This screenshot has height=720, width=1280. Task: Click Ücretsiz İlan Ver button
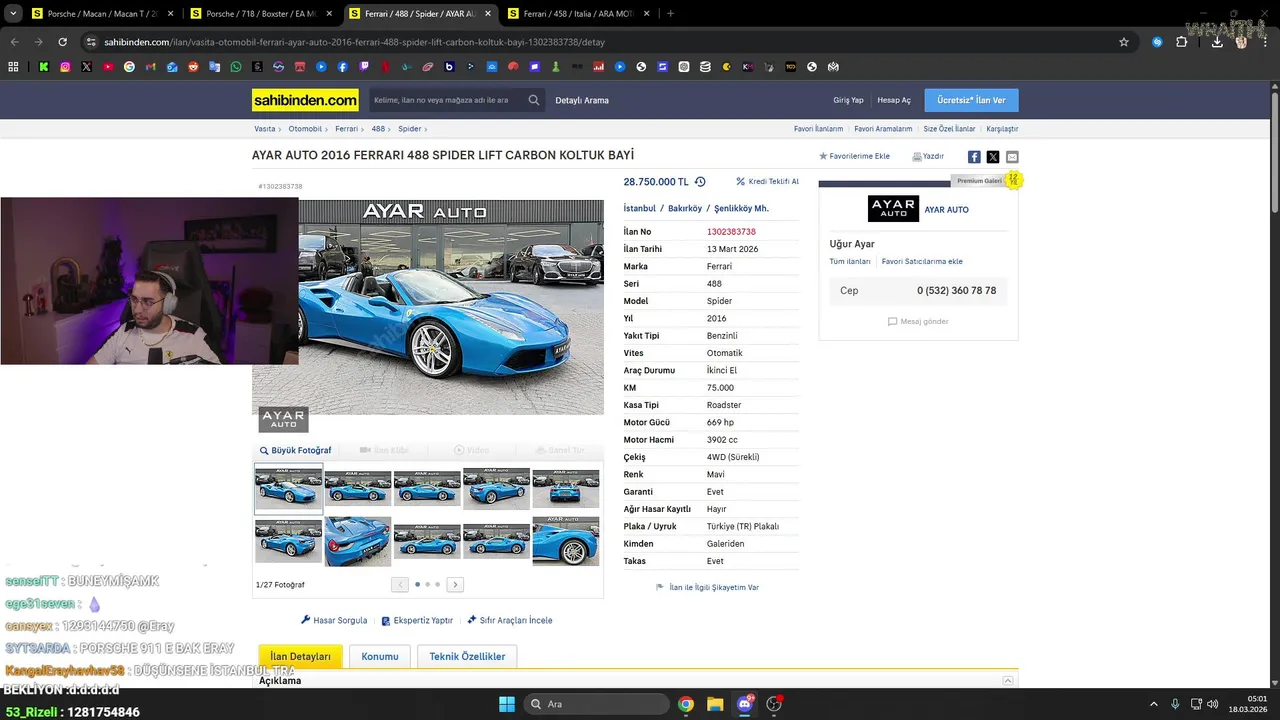click(x=971, y=100)
